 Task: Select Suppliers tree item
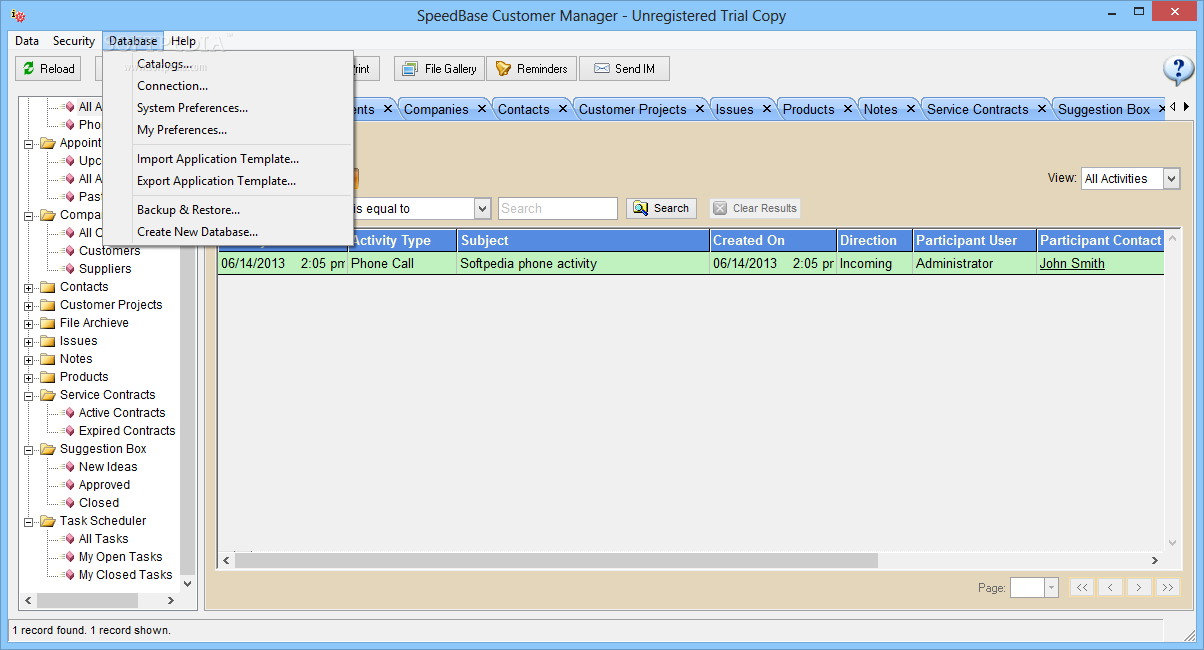click(x=105, y=269)
